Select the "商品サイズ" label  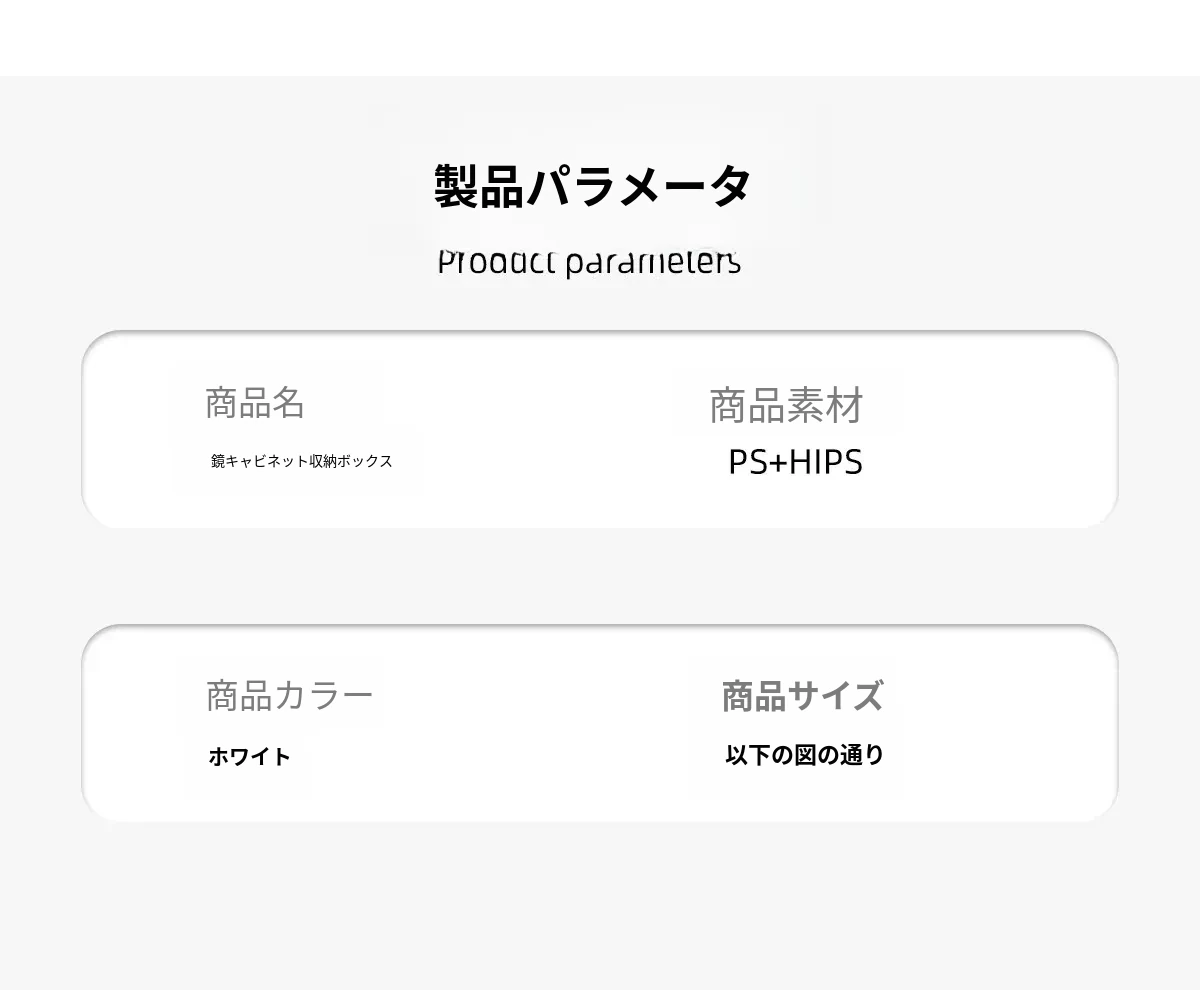coord(802,696)
